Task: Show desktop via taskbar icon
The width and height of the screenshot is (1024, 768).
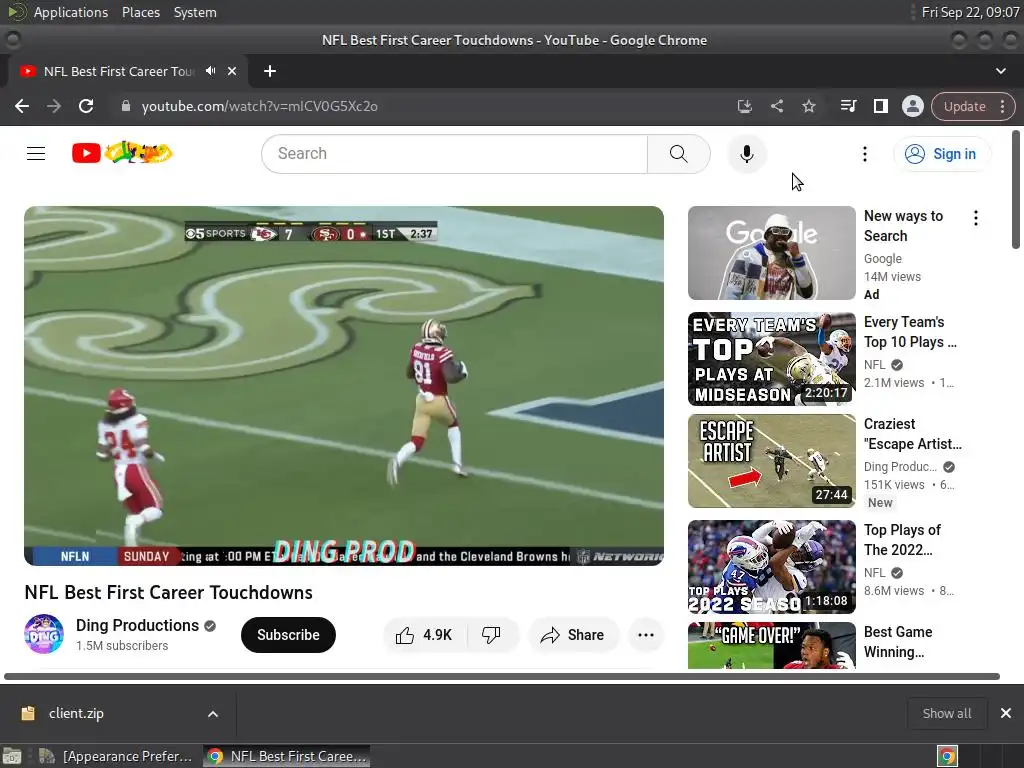Action: coord(12,756)
